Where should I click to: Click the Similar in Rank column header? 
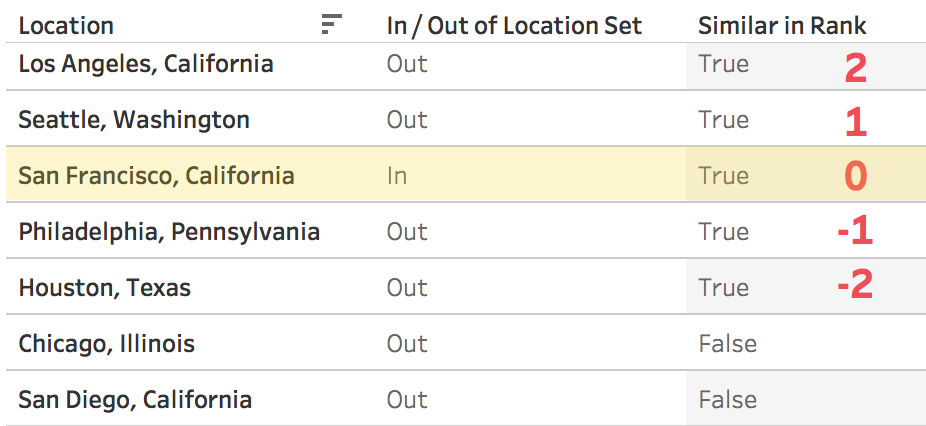click(x=782, y=26)
